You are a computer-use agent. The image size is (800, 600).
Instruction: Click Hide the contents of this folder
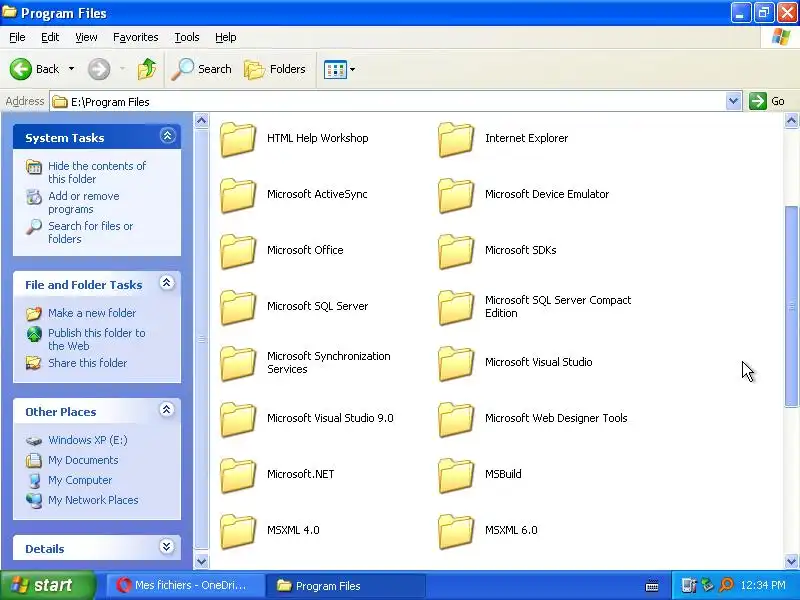96,172
